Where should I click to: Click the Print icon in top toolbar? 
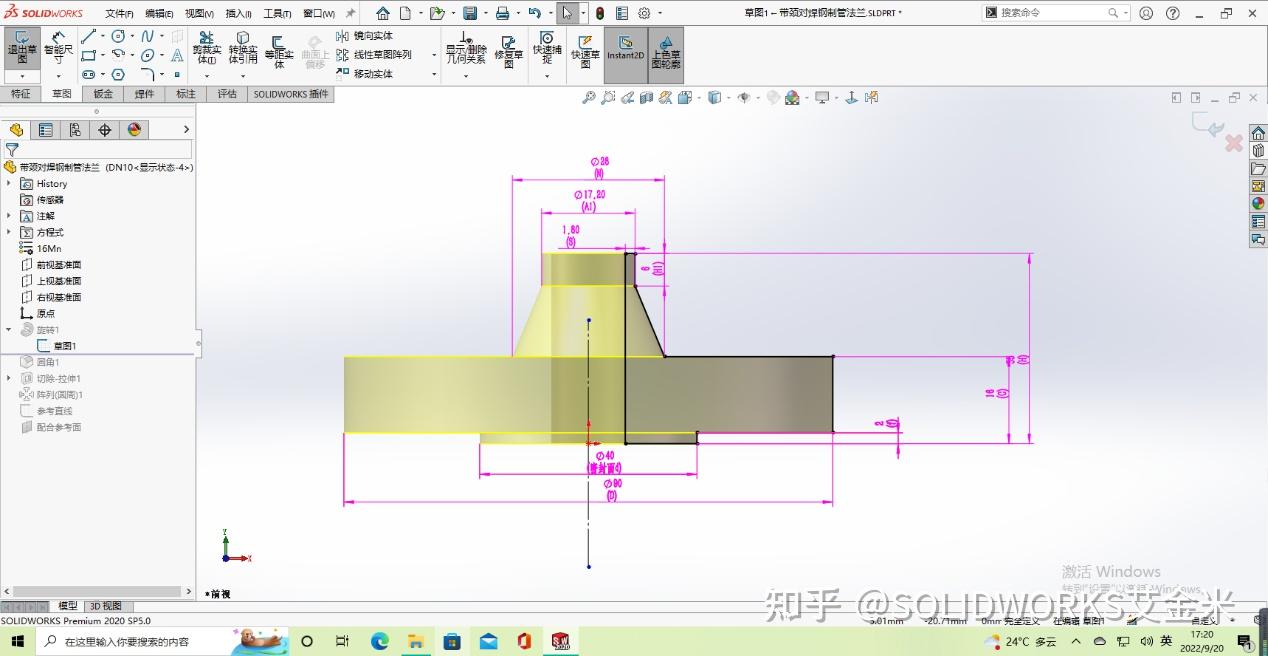503,13
